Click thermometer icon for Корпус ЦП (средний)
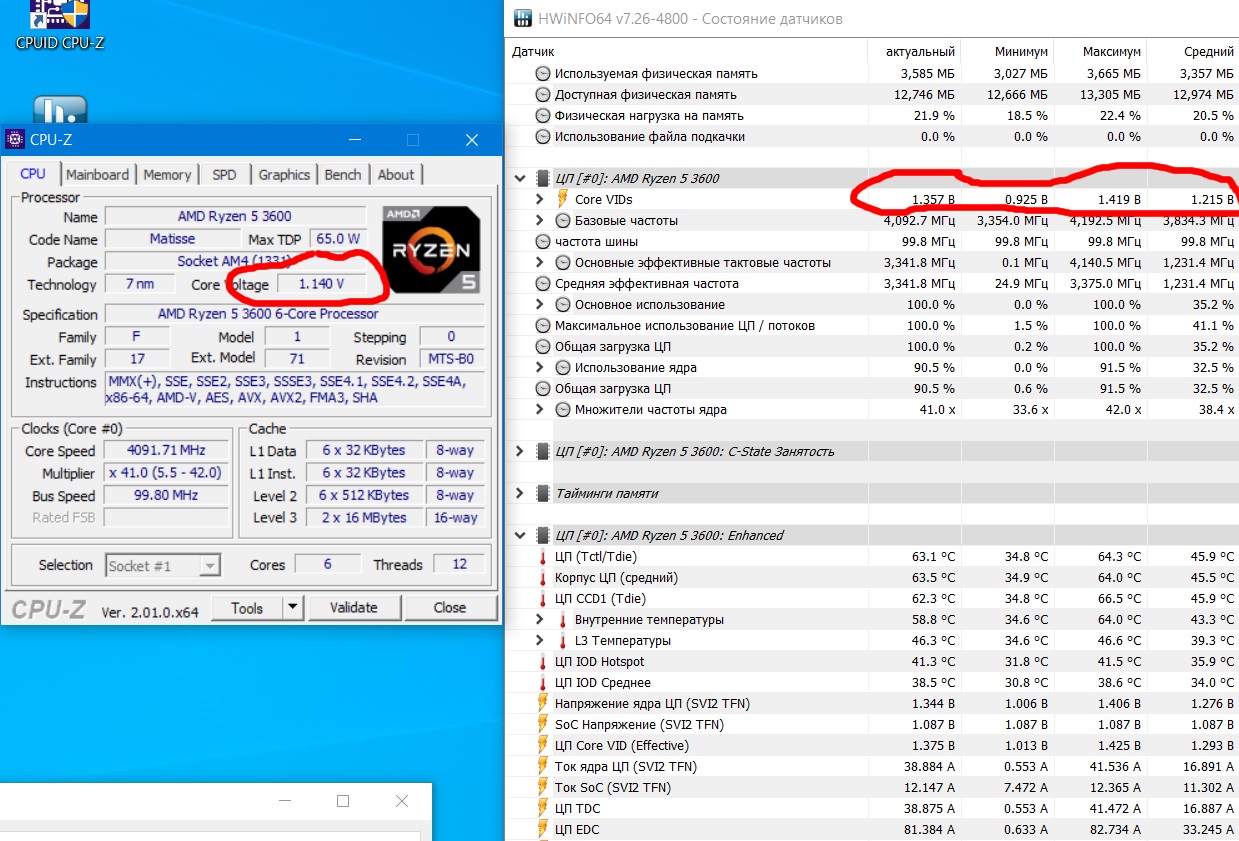This screenshot has width=1239, height=841. click(x=543, y=577)
